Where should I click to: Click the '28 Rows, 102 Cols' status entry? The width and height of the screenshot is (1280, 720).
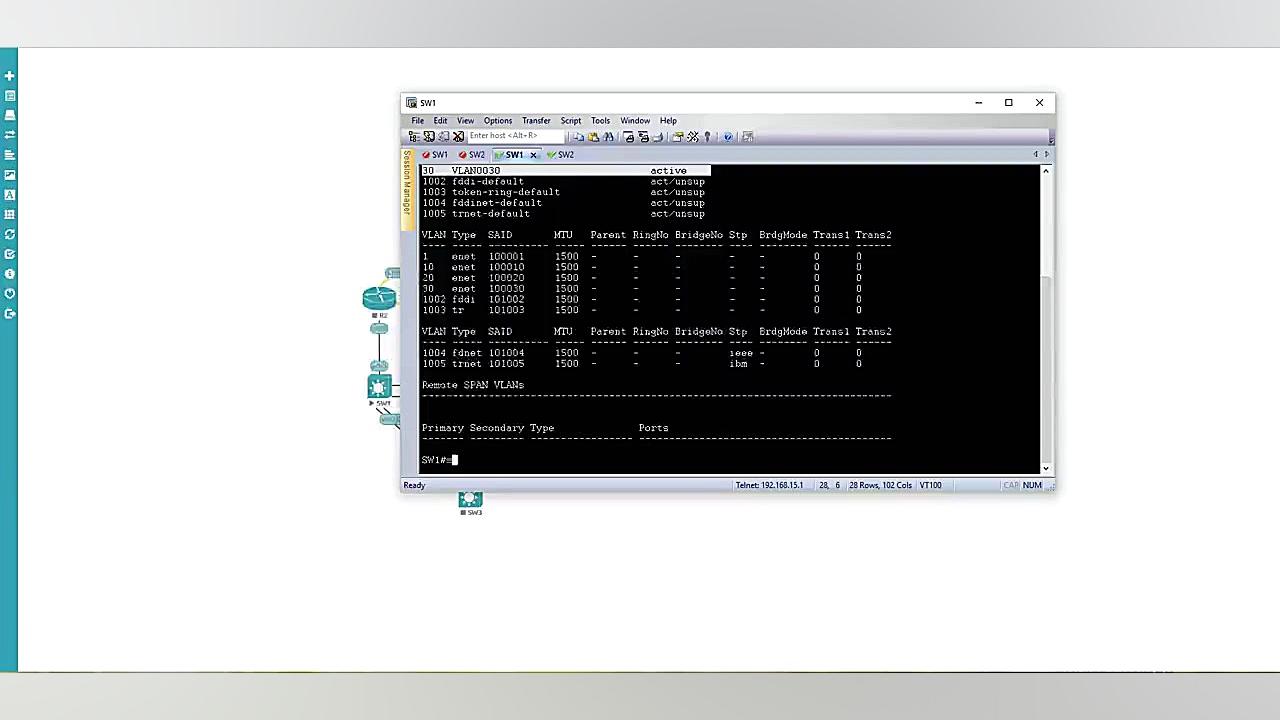[880, 485]
